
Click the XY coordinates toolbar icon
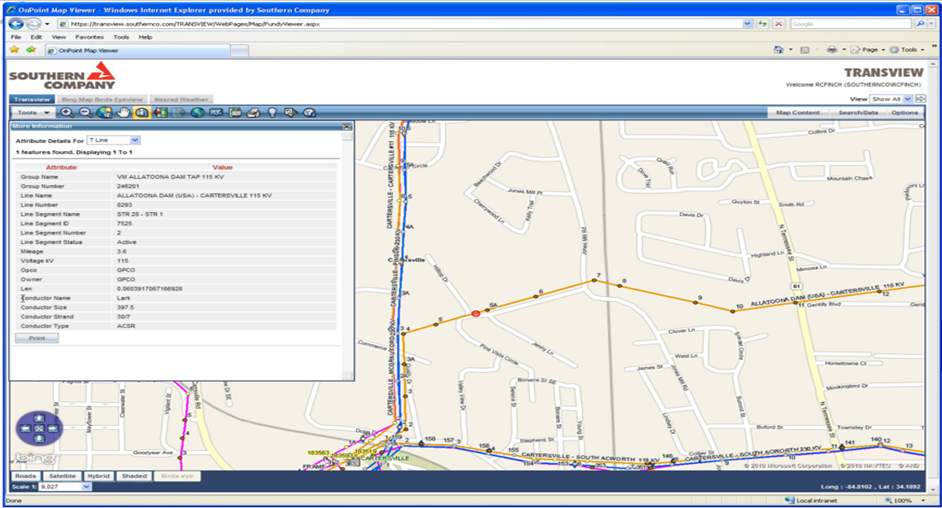[x=216, y=112]
